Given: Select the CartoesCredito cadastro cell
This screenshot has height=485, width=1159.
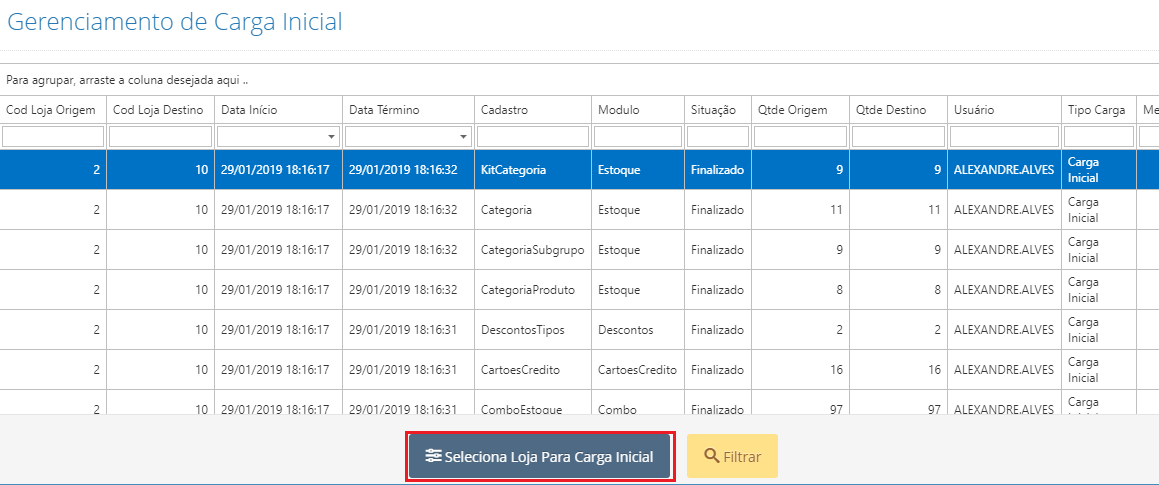Looking at the screenshot, I should coord(533,370).
